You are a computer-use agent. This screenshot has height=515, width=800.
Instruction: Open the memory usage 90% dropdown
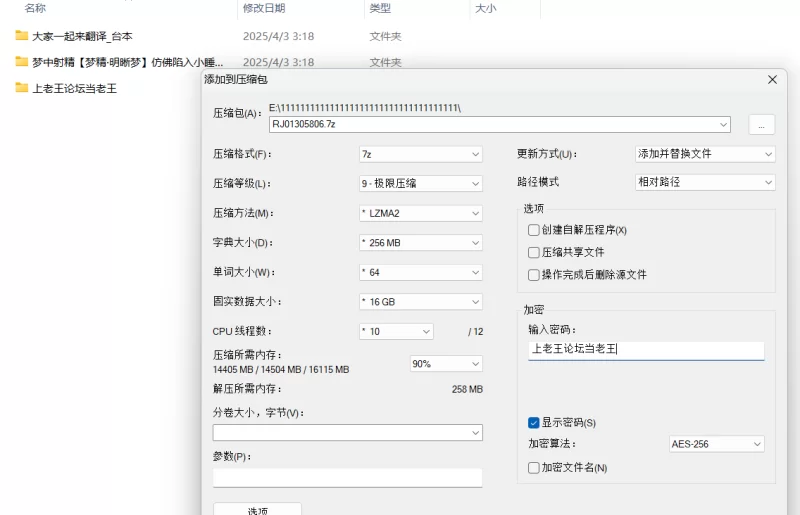click(x=446, y=364)
